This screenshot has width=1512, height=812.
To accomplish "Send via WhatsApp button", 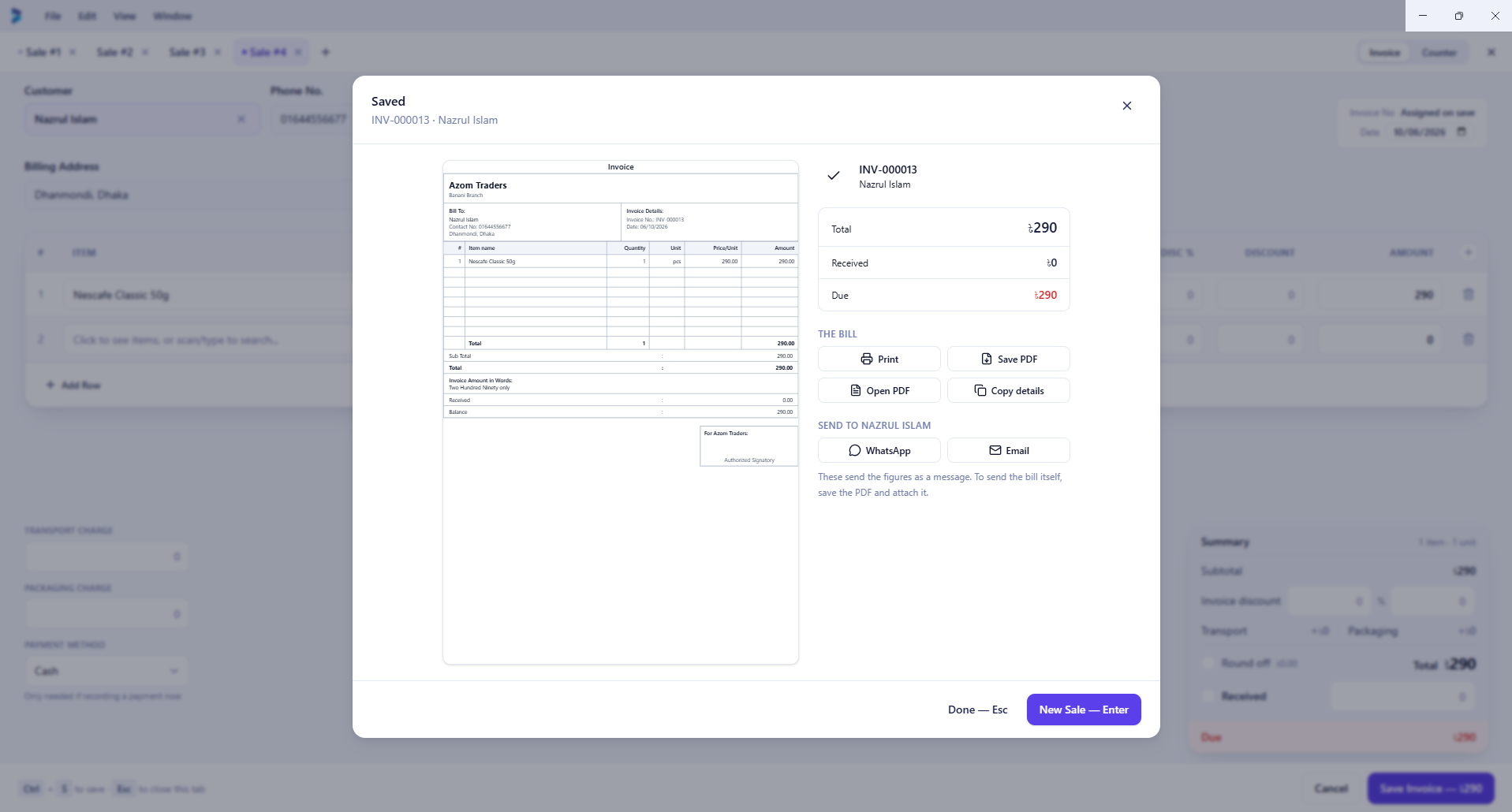I will coord(879,450).
